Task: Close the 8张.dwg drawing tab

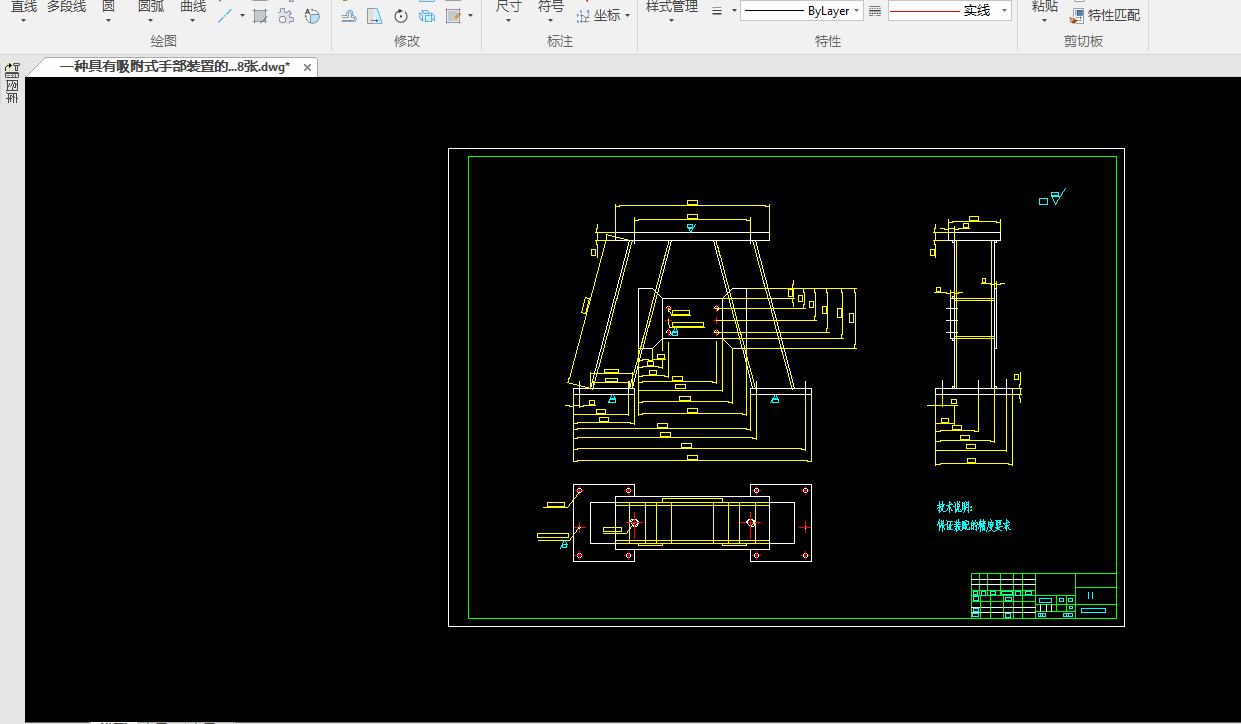Action: [x=307, y=67]
